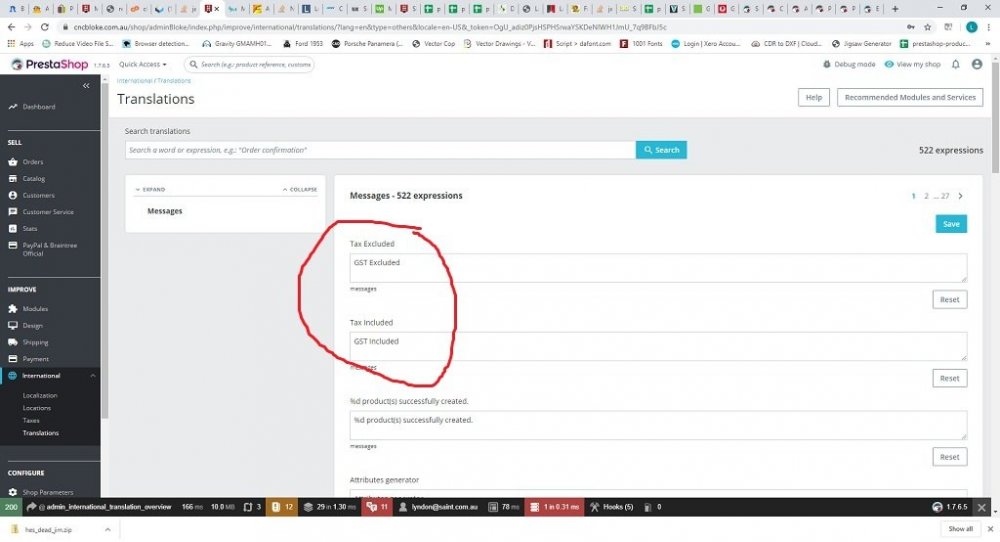Screen dimensions: 1000x542
Task: Collapse the International menu chevron
Action: tap(92, 376)
